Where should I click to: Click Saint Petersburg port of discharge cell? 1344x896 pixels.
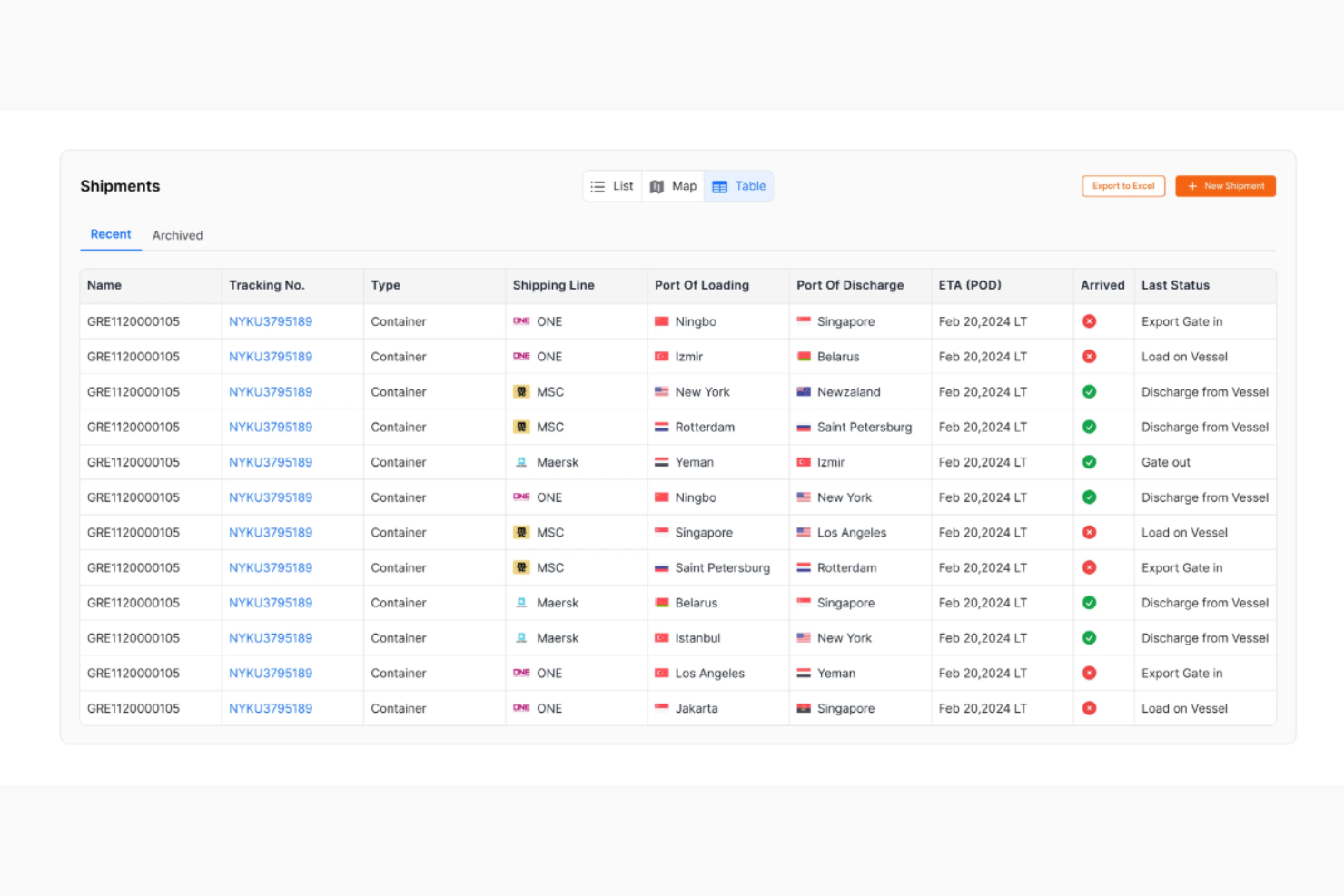click(861, 427)
